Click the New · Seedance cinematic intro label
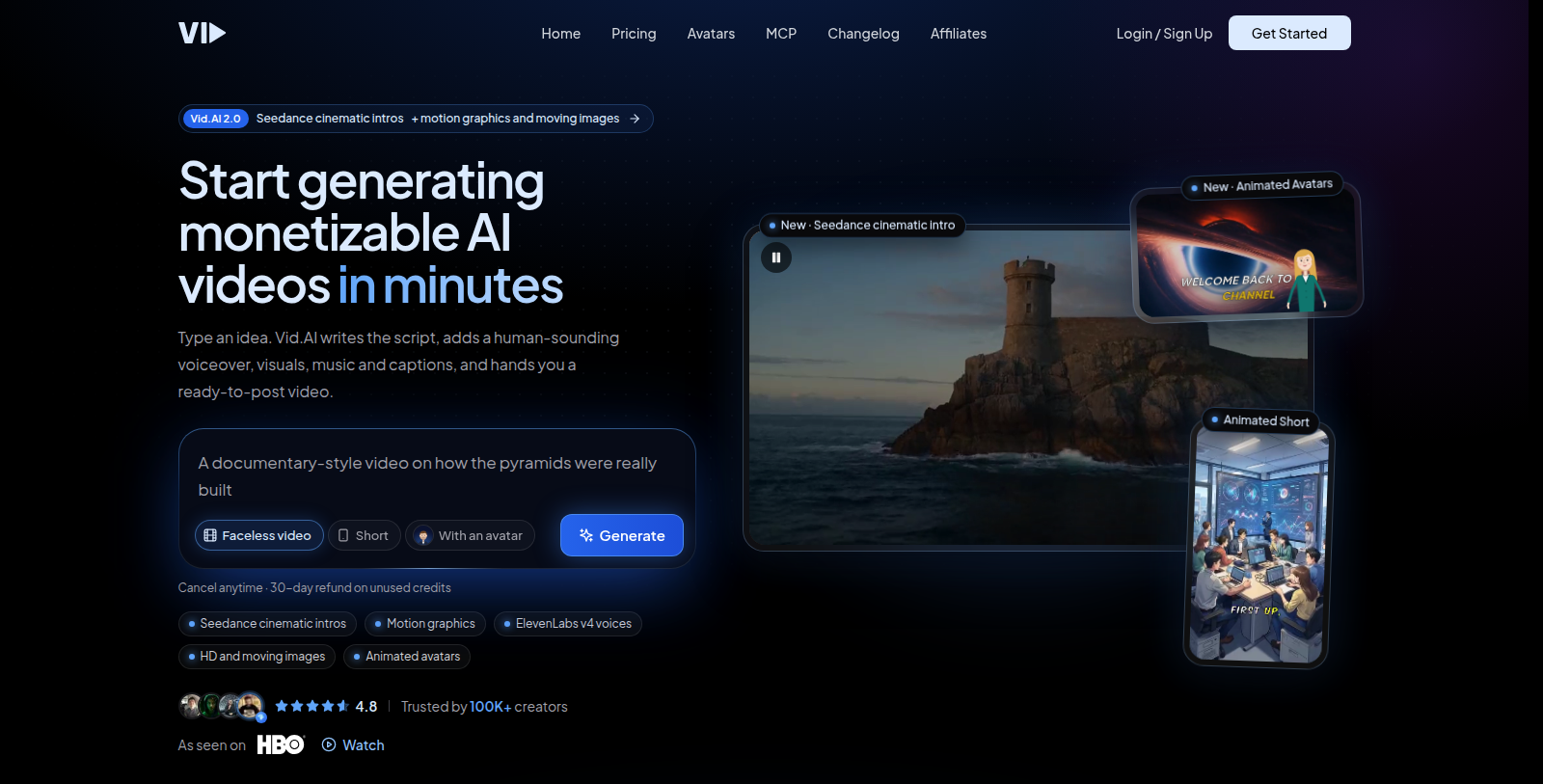Viewport: 1543px width, 784px height. [862, 226]
